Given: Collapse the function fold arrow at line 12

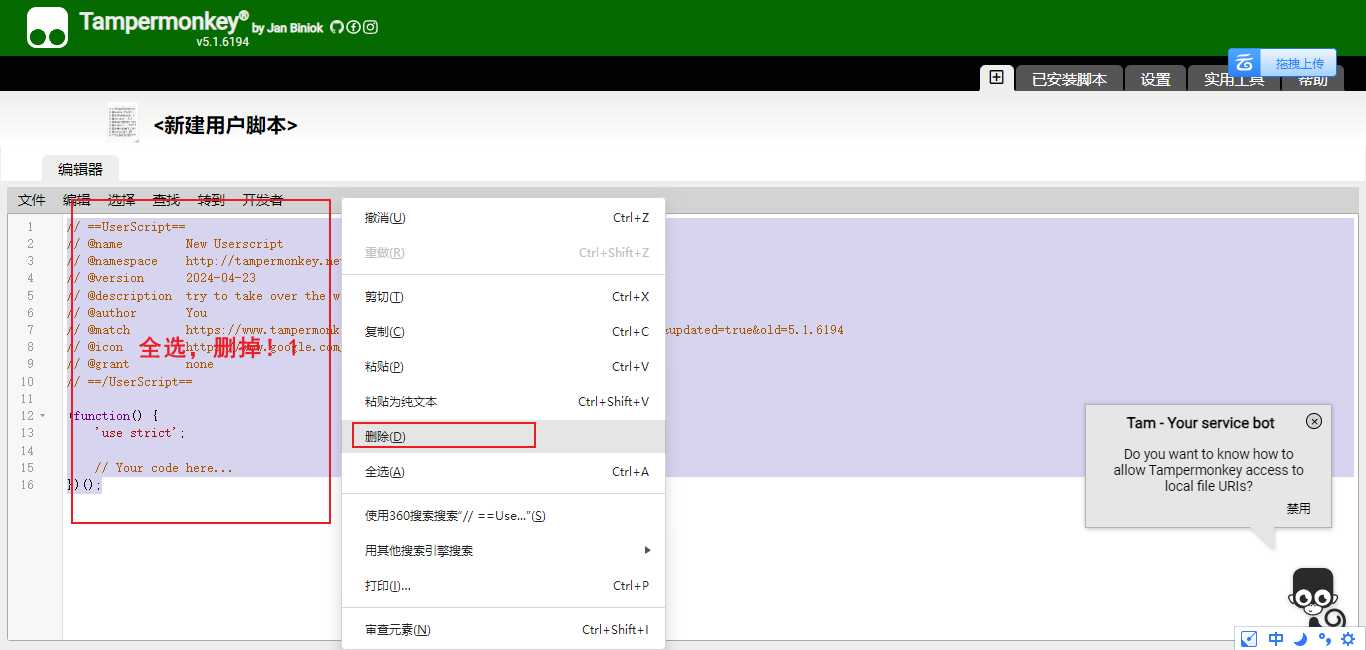Looking at the screenshot, I should 42,415.
